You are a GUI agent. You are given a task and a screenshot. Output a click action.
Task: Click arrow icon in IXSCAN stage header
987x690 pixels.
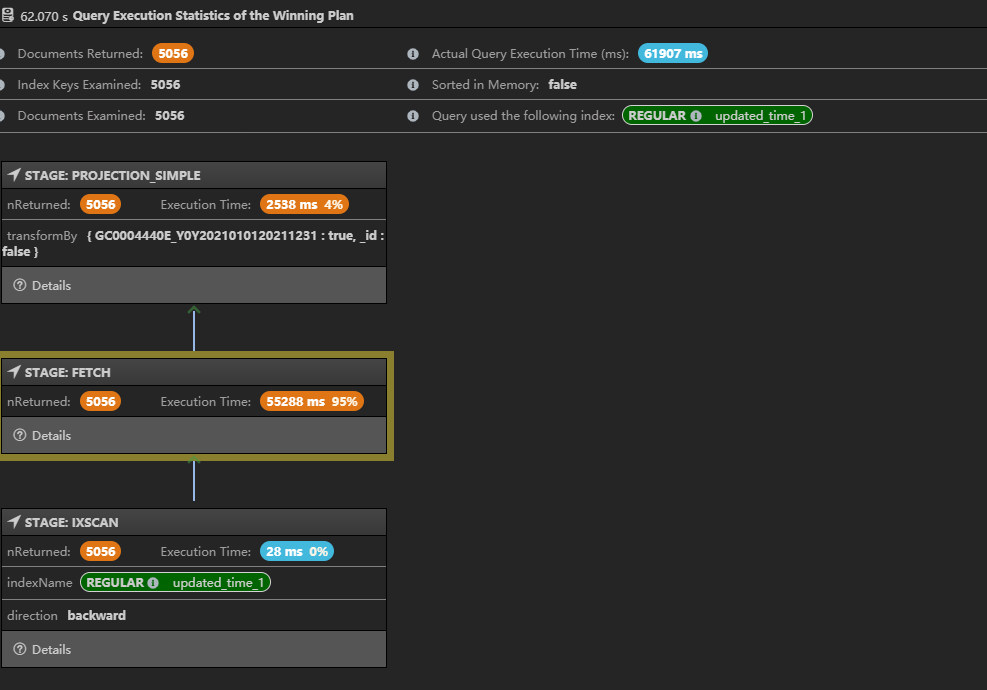14,522
